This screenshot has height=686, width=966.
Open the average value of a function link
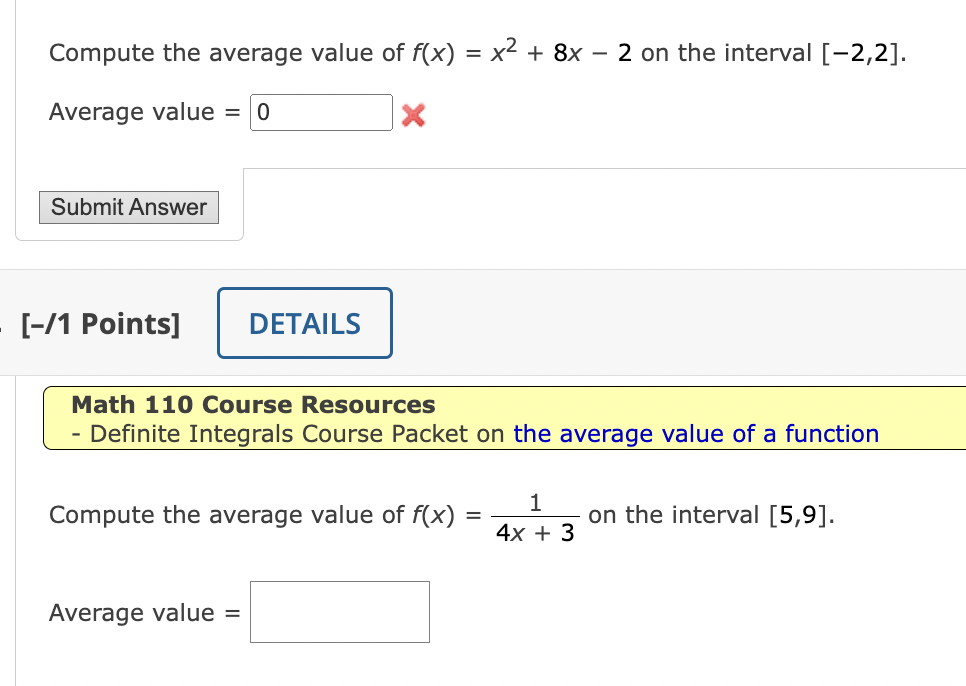point(695,433)
